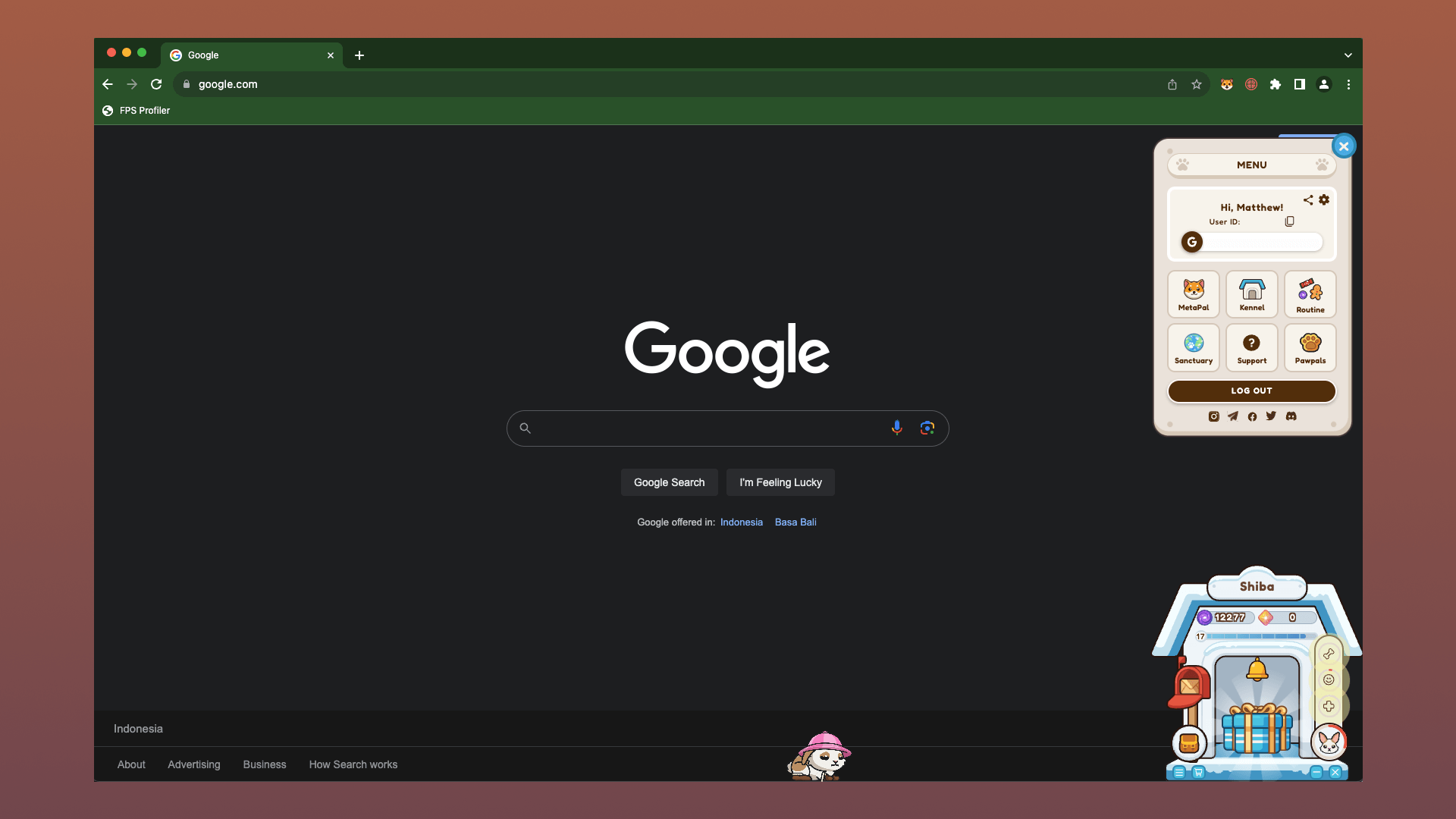Copy the User ID

point(1289,221)
